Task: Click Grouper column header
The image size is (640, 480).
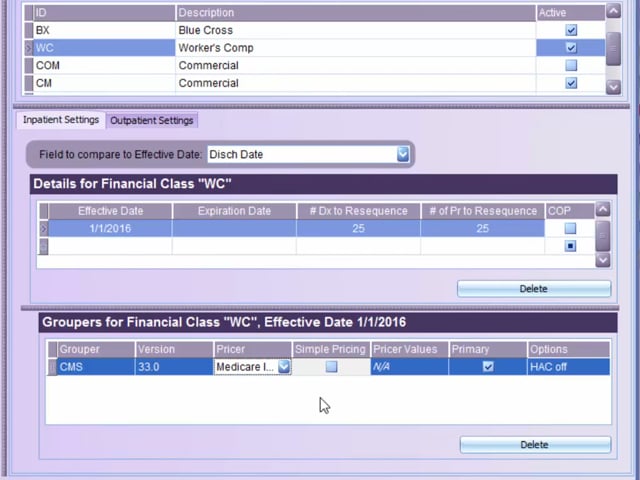Action: [x=96, y=349]
